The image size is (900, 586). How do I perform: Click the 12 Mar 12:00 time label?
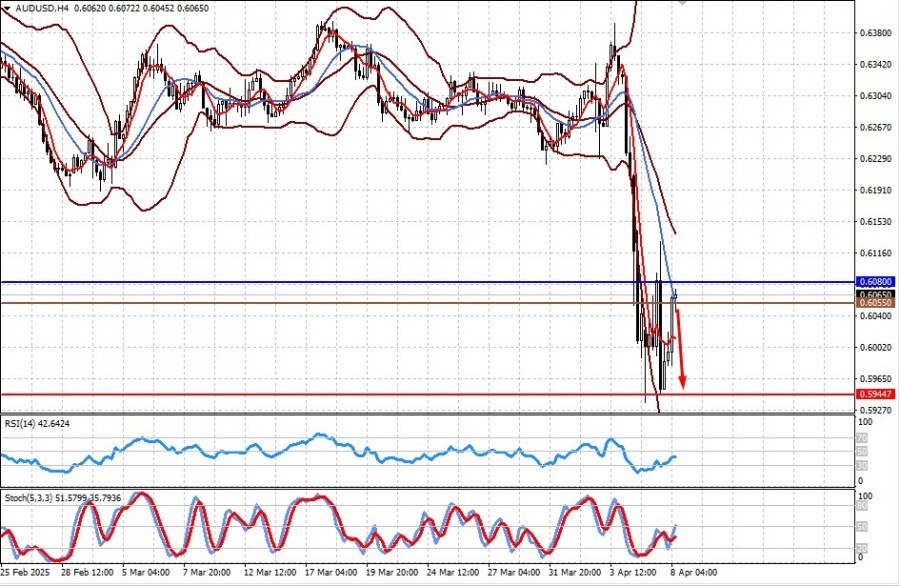[270, 573]
